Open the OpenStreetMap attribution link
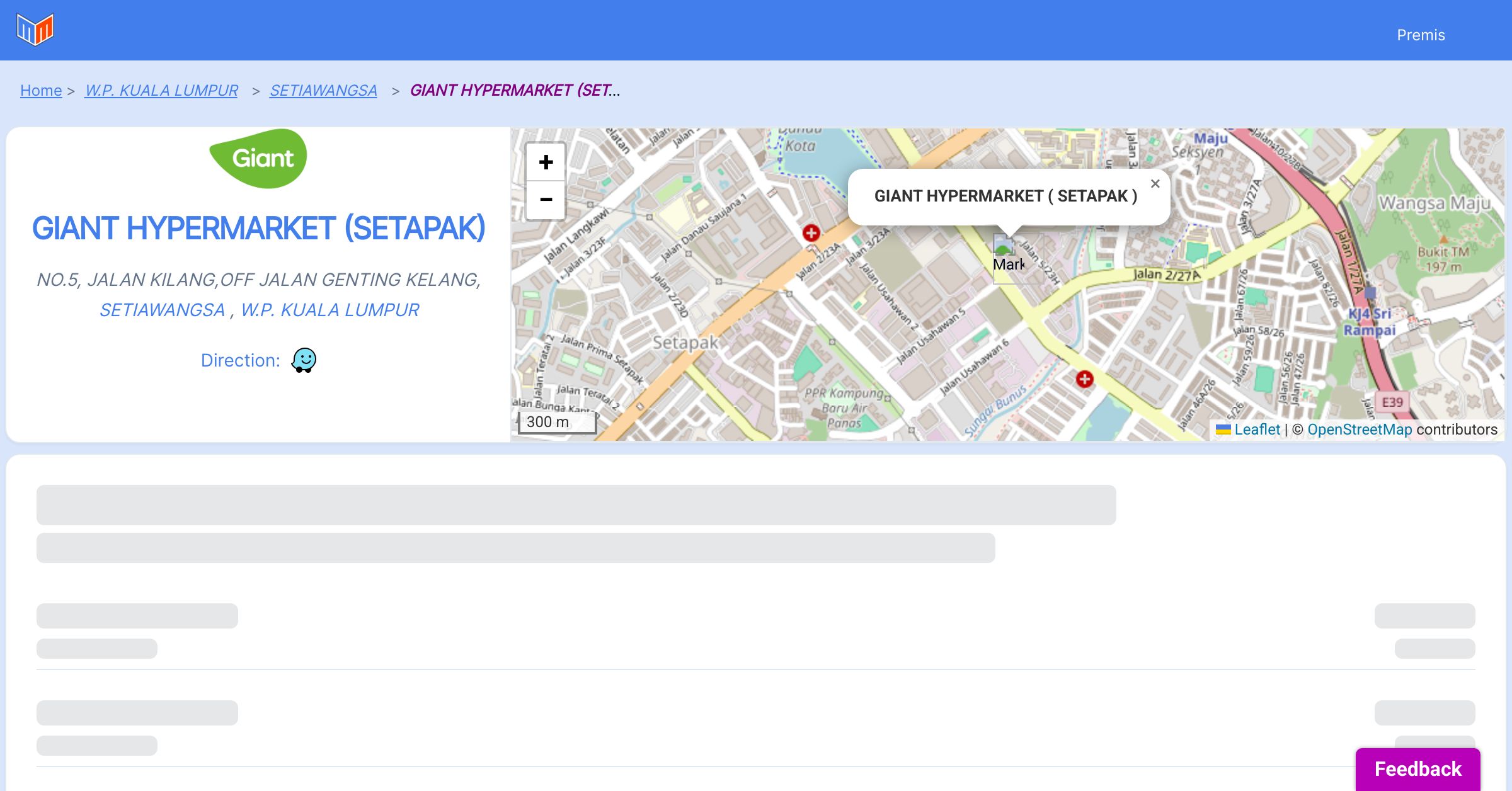Screen dimensions: 1512x791 tap(1360, 430)
